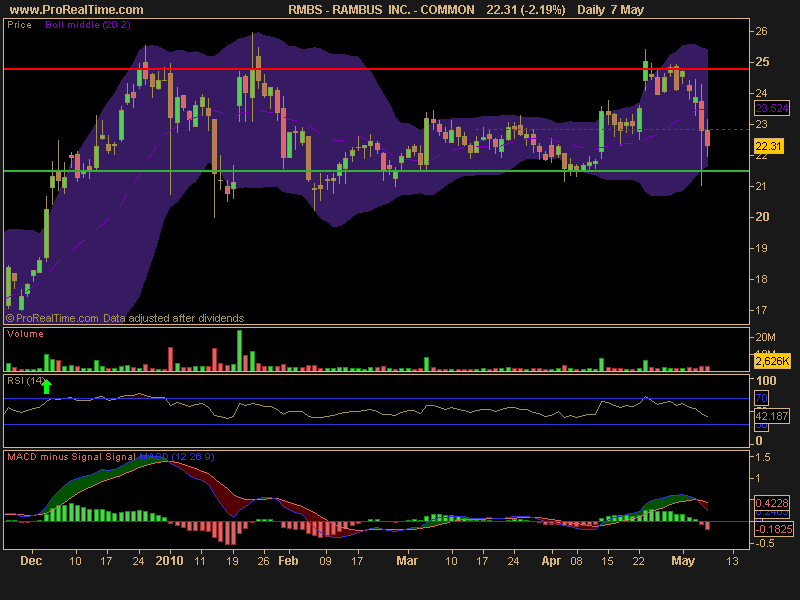Click the 0.4228 MACD signal value tag
The width and height of the screenshot is (800, 600).
pyautogui.click(x=772, y=503)
